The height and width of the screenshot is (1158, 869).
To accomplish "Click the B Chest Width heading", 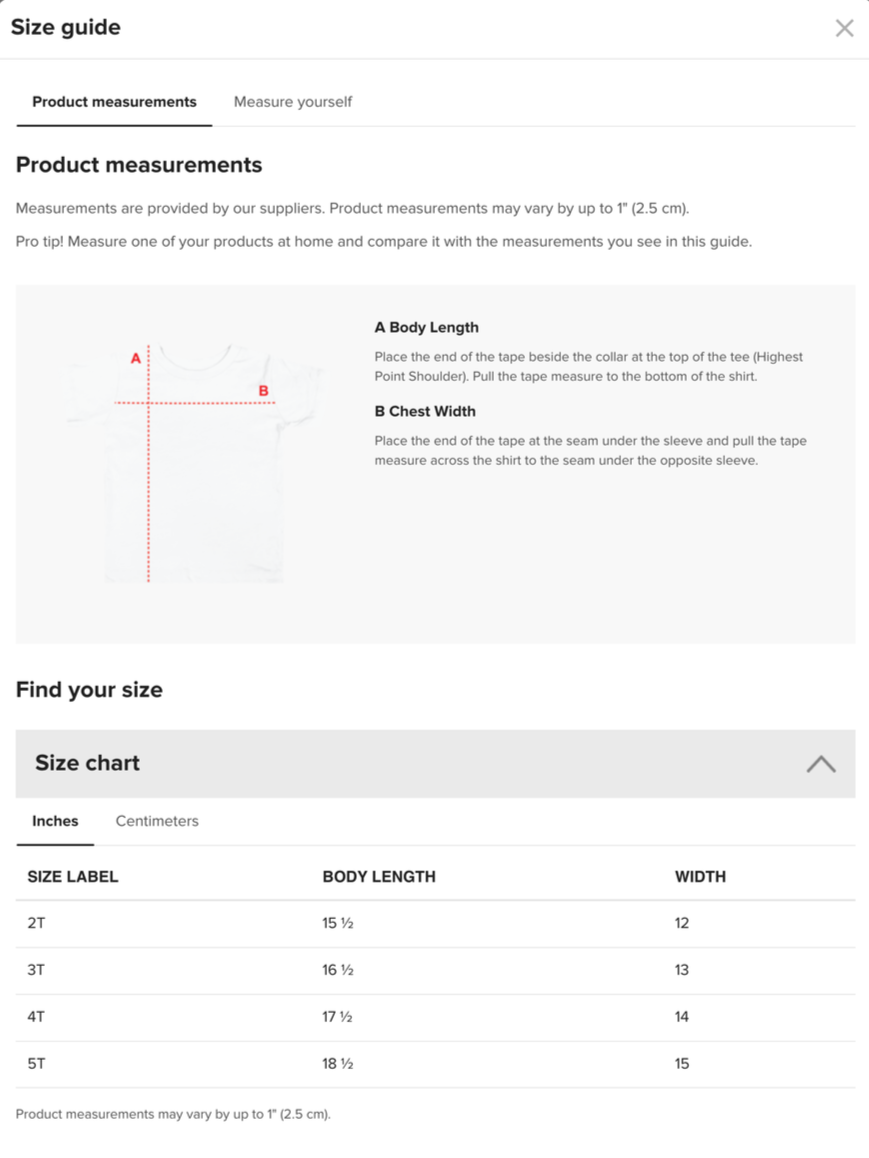I will click(x=425, y=411).
